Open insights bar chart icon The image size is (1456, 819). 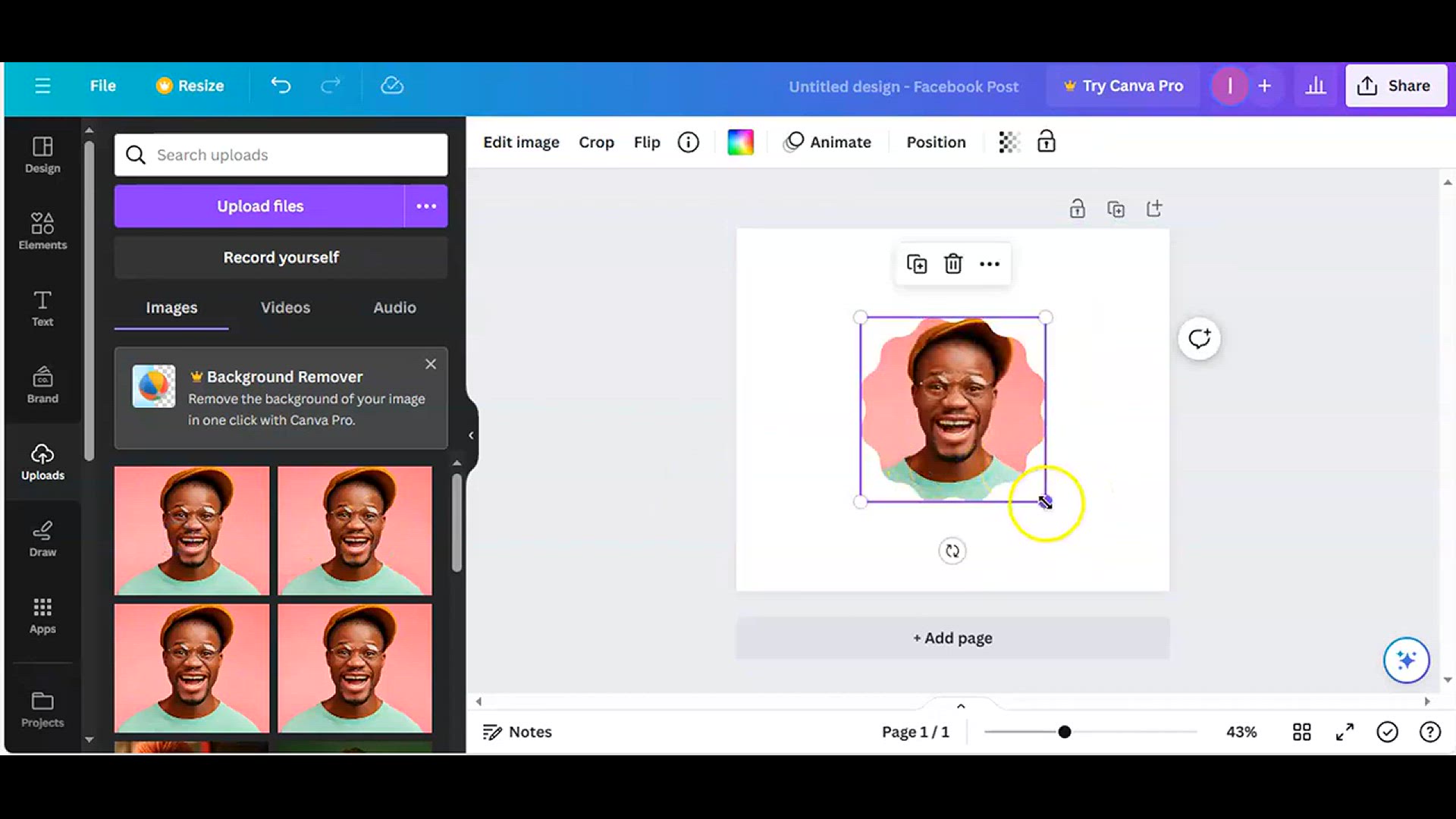click(x=1316, y=86)
